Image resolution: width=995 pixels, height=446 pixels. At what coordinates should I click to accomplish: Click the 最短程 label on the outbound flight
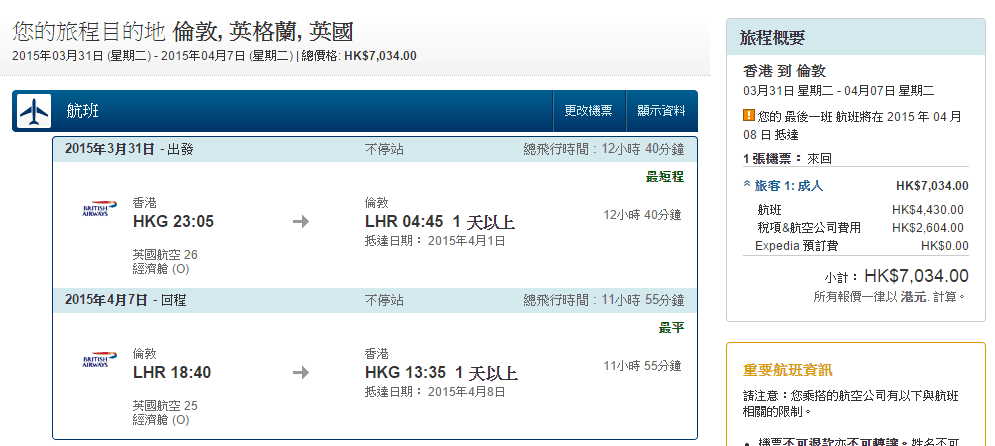coord(664,177)
